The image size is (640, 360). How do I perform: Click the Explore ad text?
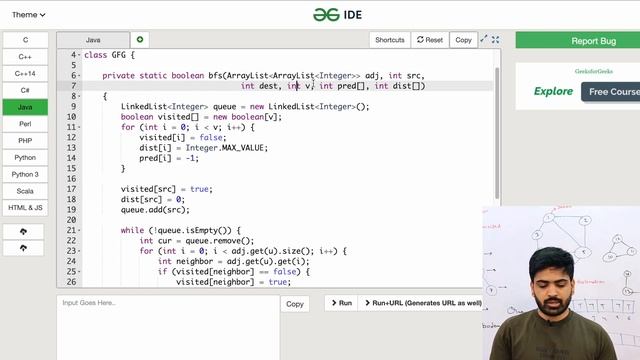[x=553, y=91]
